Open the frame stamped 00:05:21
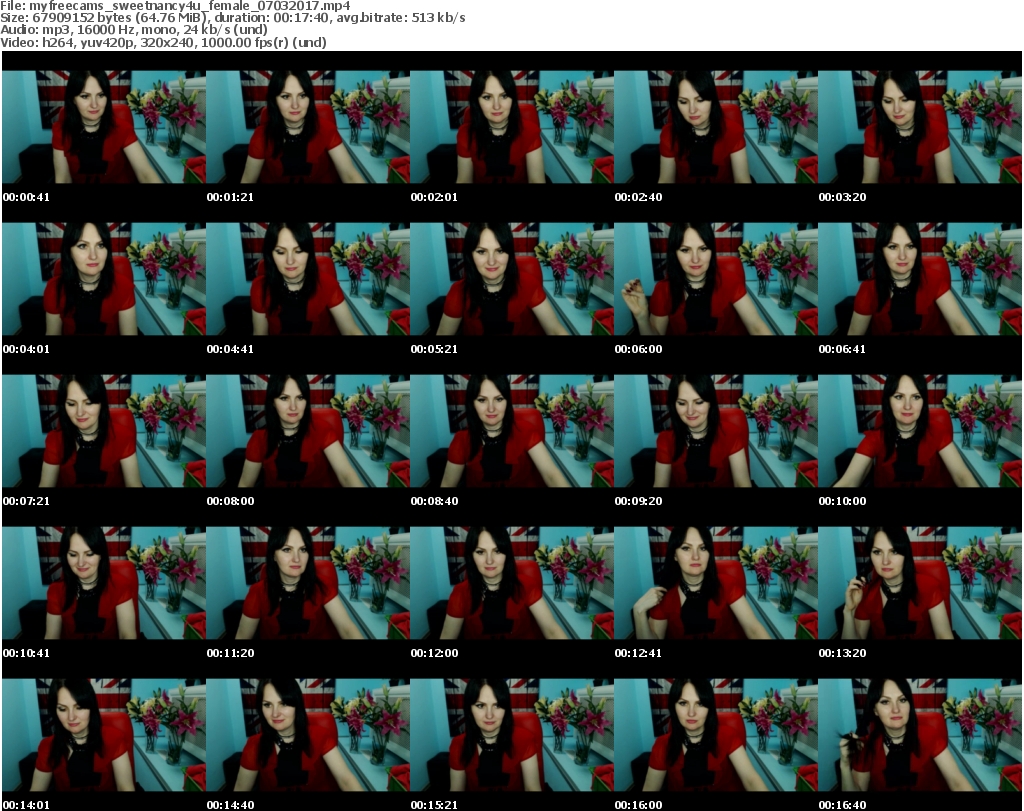The width and height of the screenshot is (1024, 811). tap(512, 279)
